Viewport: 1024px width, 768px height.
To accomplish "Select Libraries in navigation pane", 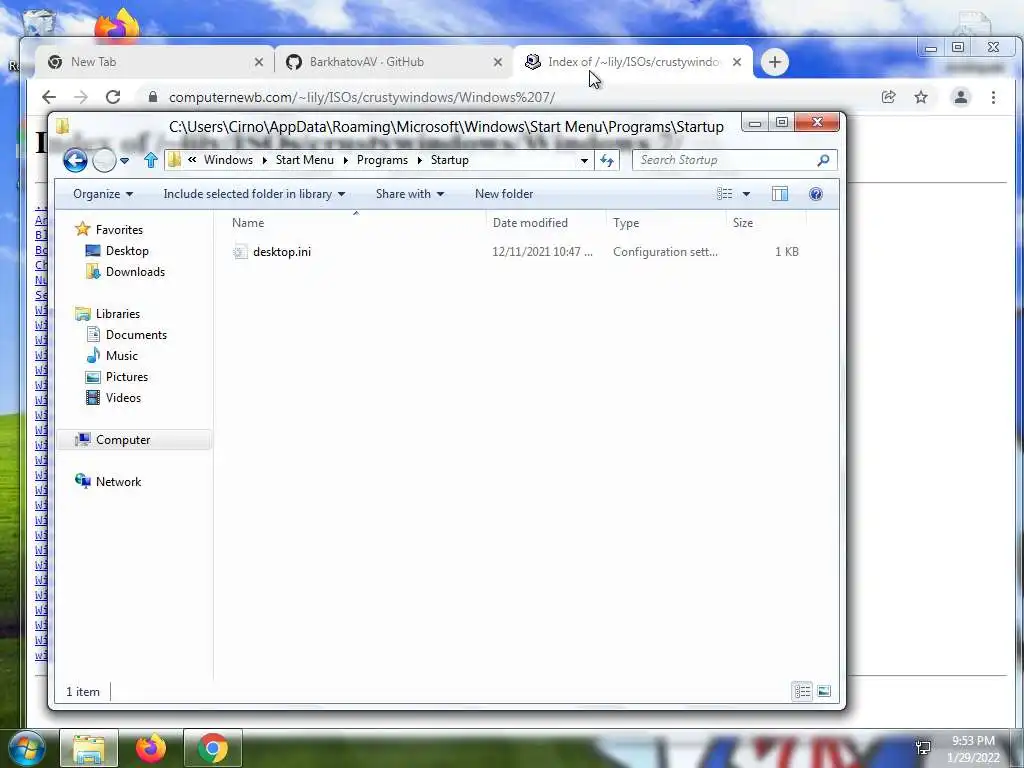I will (x=118, y=313).
